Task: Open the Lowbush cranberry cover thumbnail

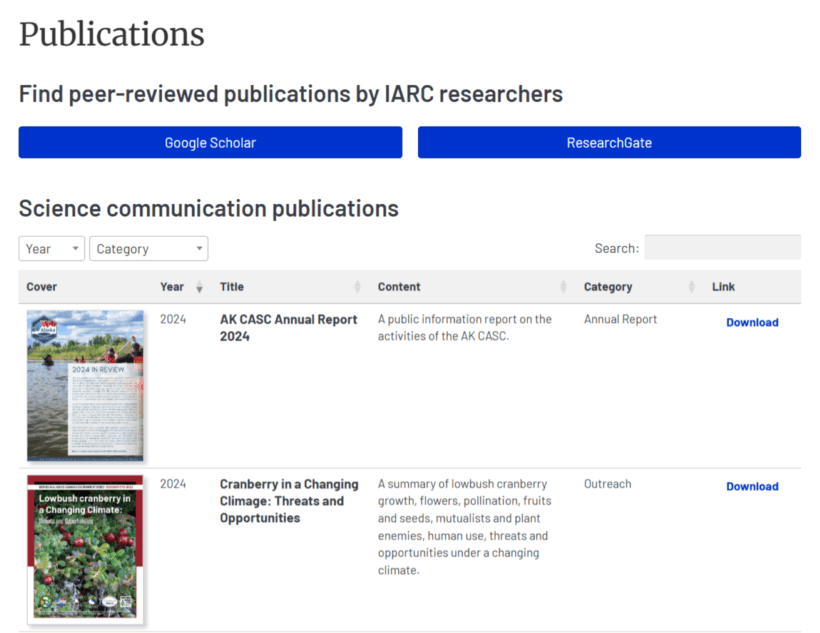Action: point(85,549)
